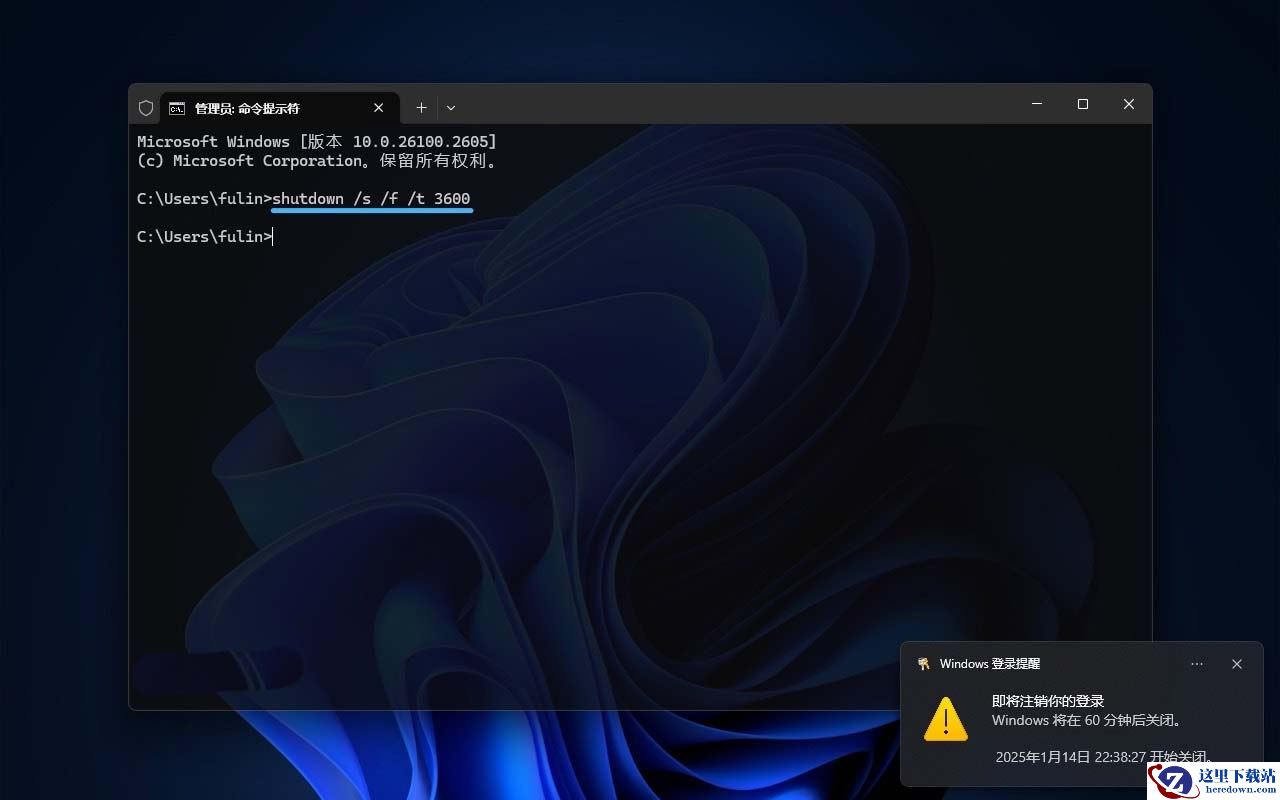Image resolution: width=1280 pixels, height=800 pixels.
Task: Click the Microsoft Corporation copyright line
Action: 317,161
